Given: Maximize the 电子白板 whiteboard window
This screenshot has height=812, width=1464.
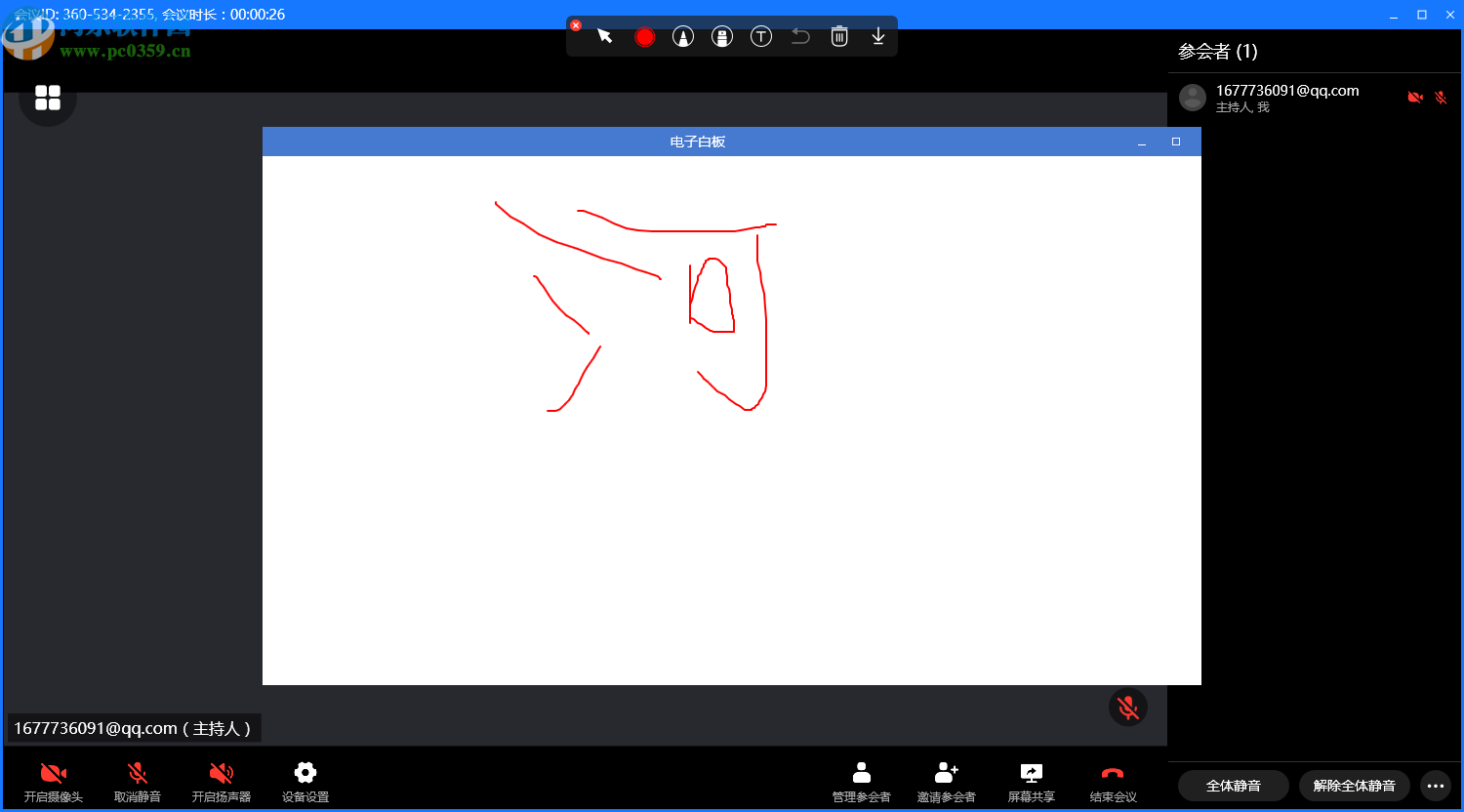Looking at the screenshot, I should (x=1176, y=142).
